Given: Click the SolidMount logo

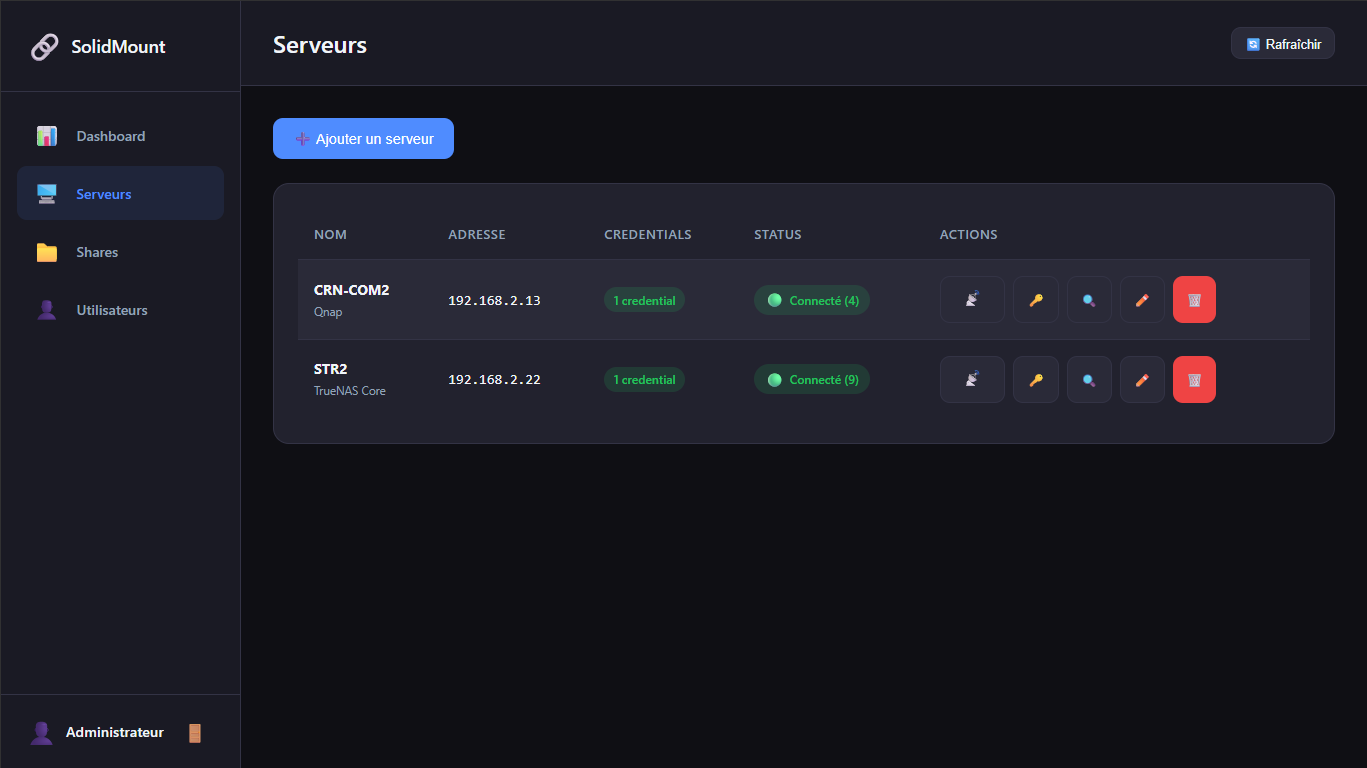Looking at the screenshot, I should point(97,46).
